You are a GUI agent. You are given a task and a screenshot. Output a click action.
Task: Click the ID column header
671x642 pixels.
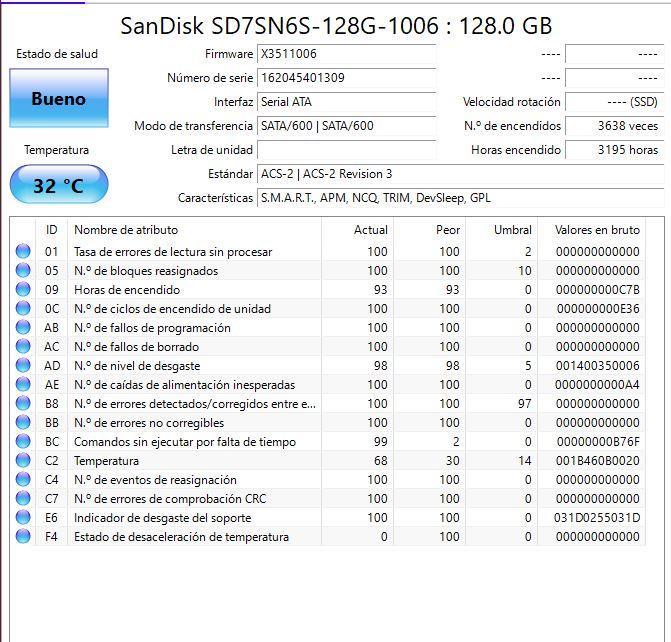[x=51, y=230]
